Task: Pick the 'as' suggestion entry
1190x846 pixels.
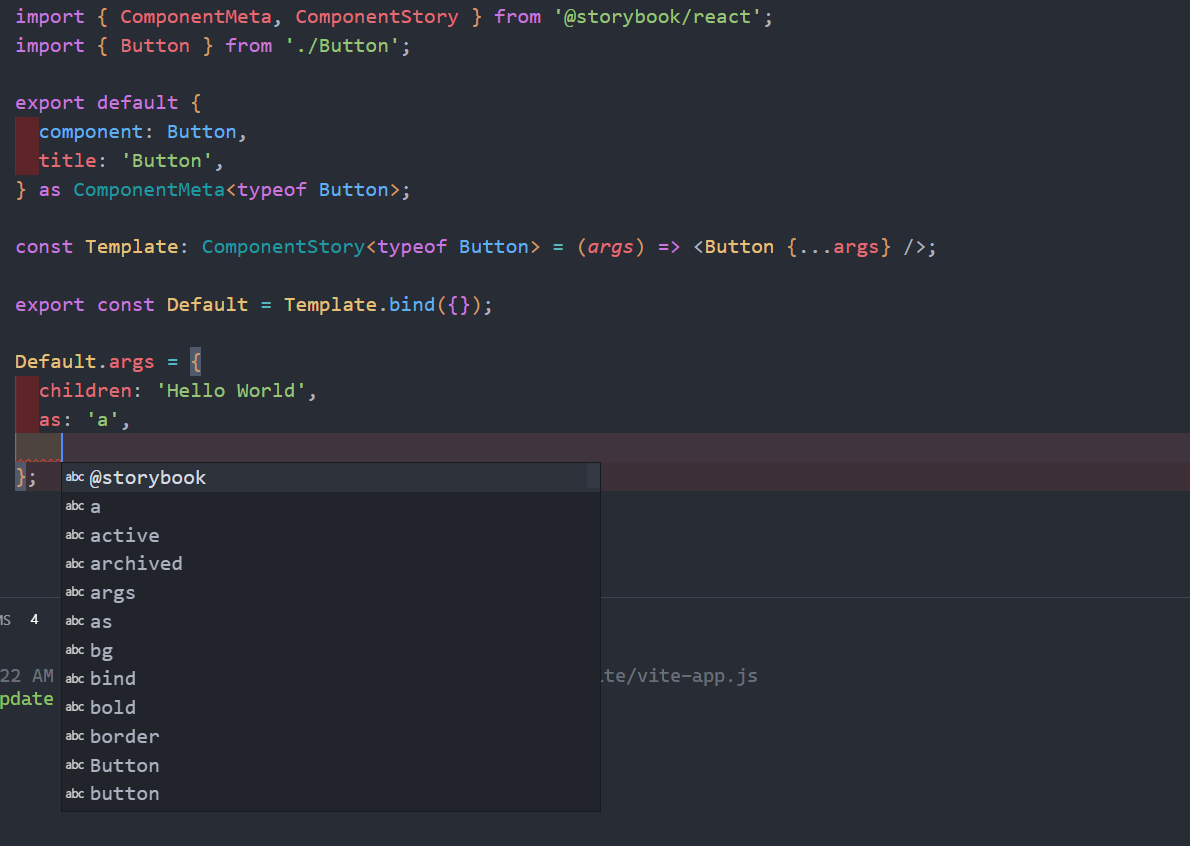Action: click(330, 621)
